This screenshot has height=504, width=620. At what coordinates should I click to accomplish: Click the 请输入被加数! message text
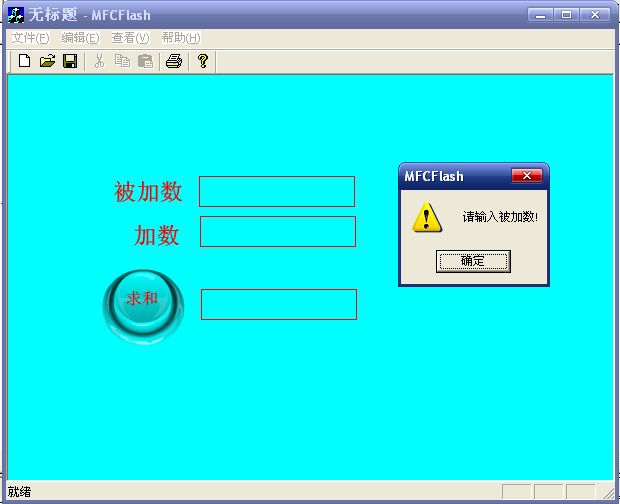coord(500,217)
